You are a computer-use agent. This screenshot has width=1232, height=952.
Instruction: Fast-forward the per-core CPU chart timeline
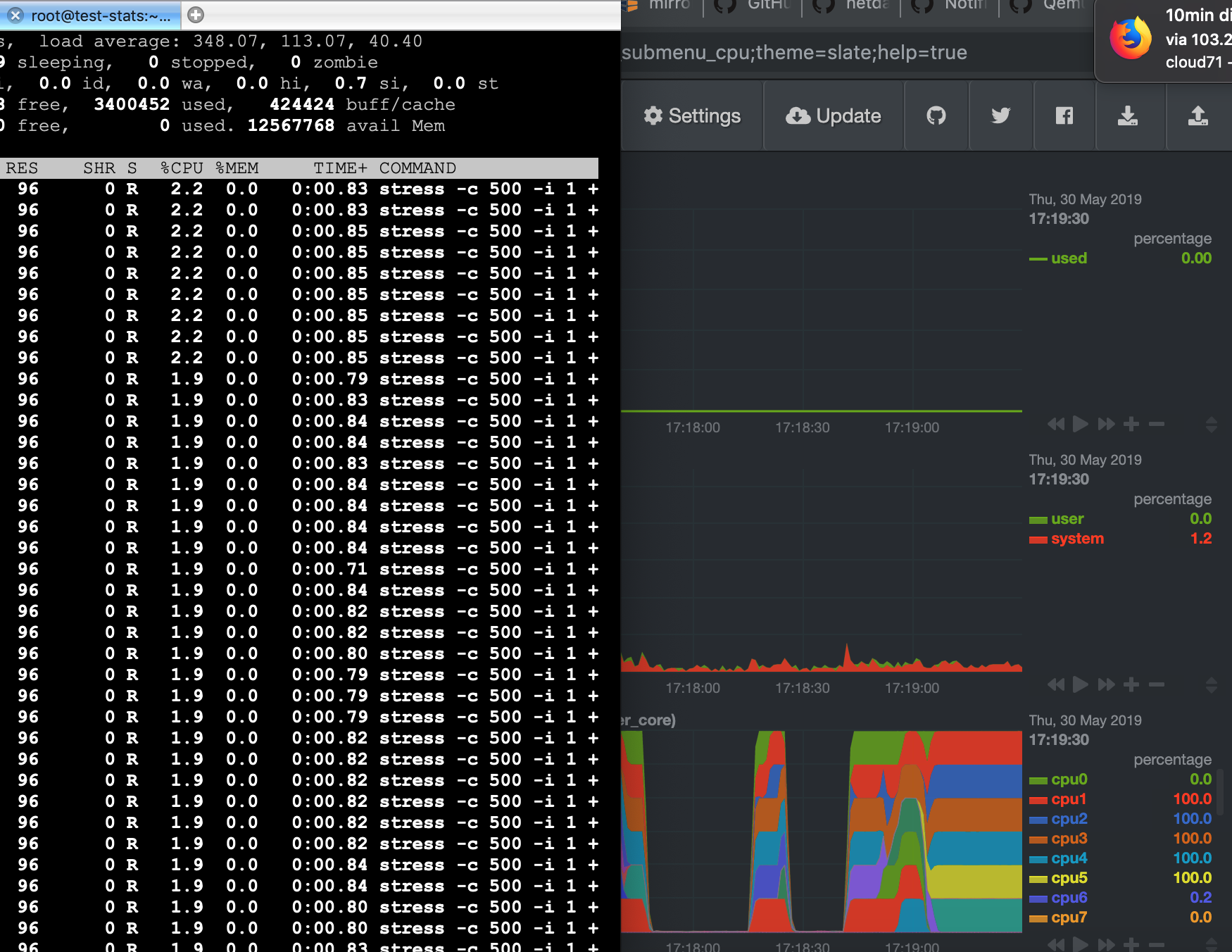pyautogui.click(x=1106, y=944)
